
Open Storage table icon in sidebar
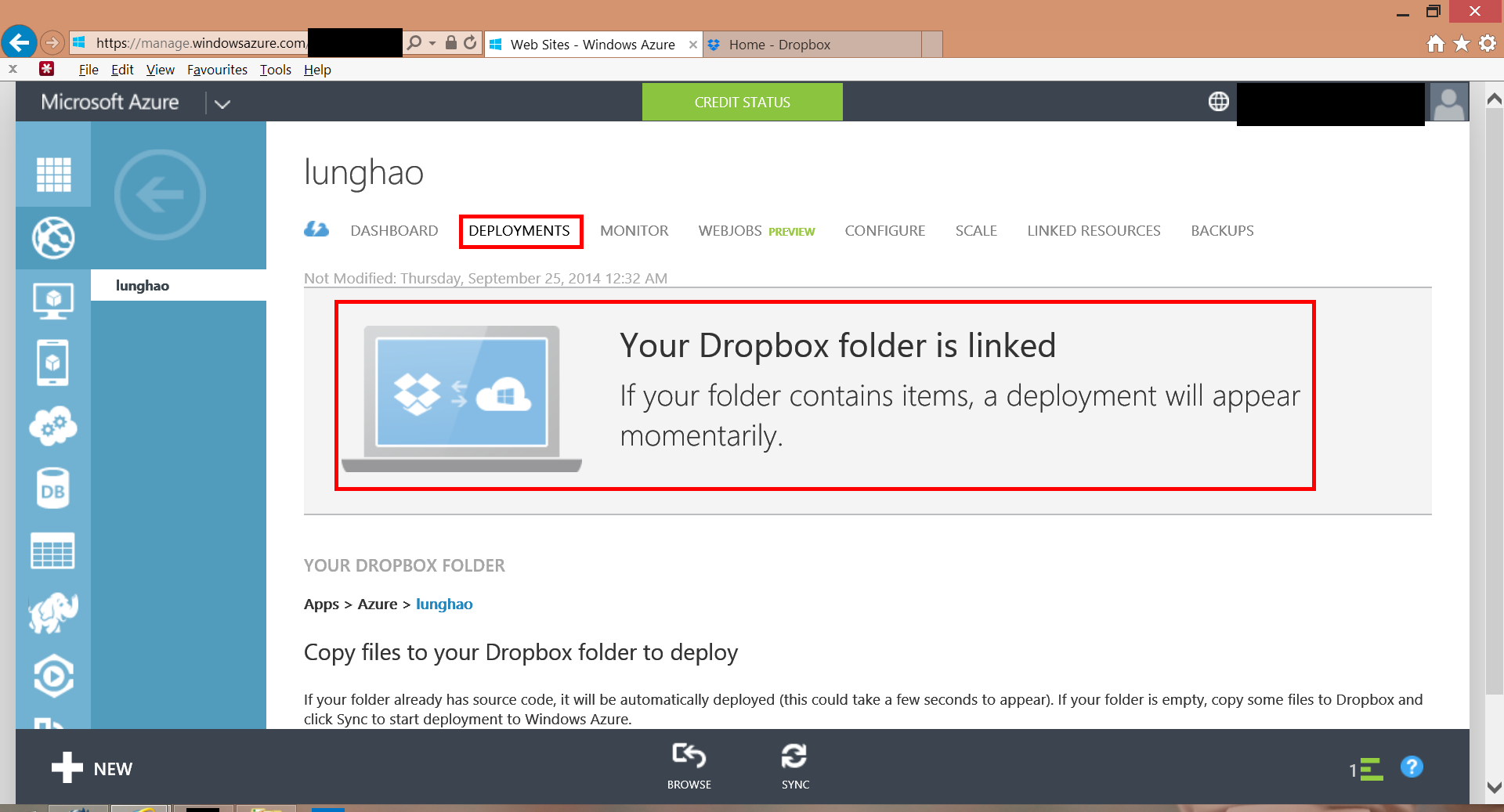pos(52,550)
